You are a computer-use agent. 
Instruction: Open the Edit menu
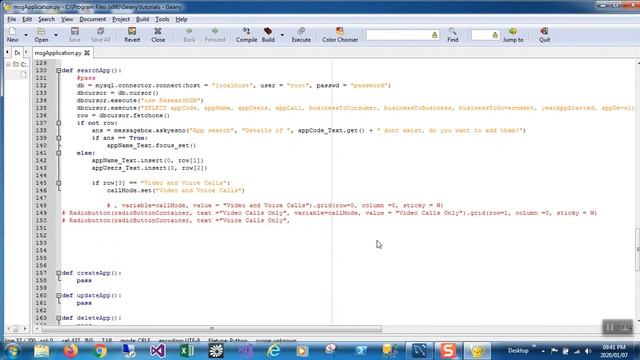click(x=27, y=19)
